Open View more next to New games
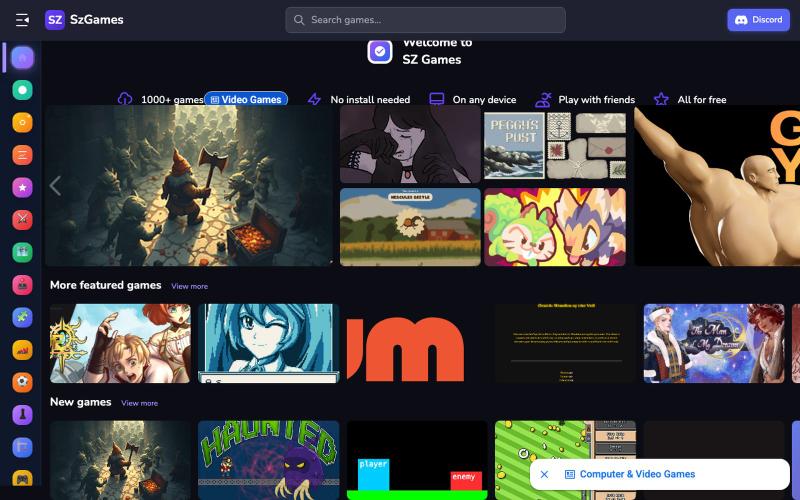The image size is (800, 500). point(139,403)
